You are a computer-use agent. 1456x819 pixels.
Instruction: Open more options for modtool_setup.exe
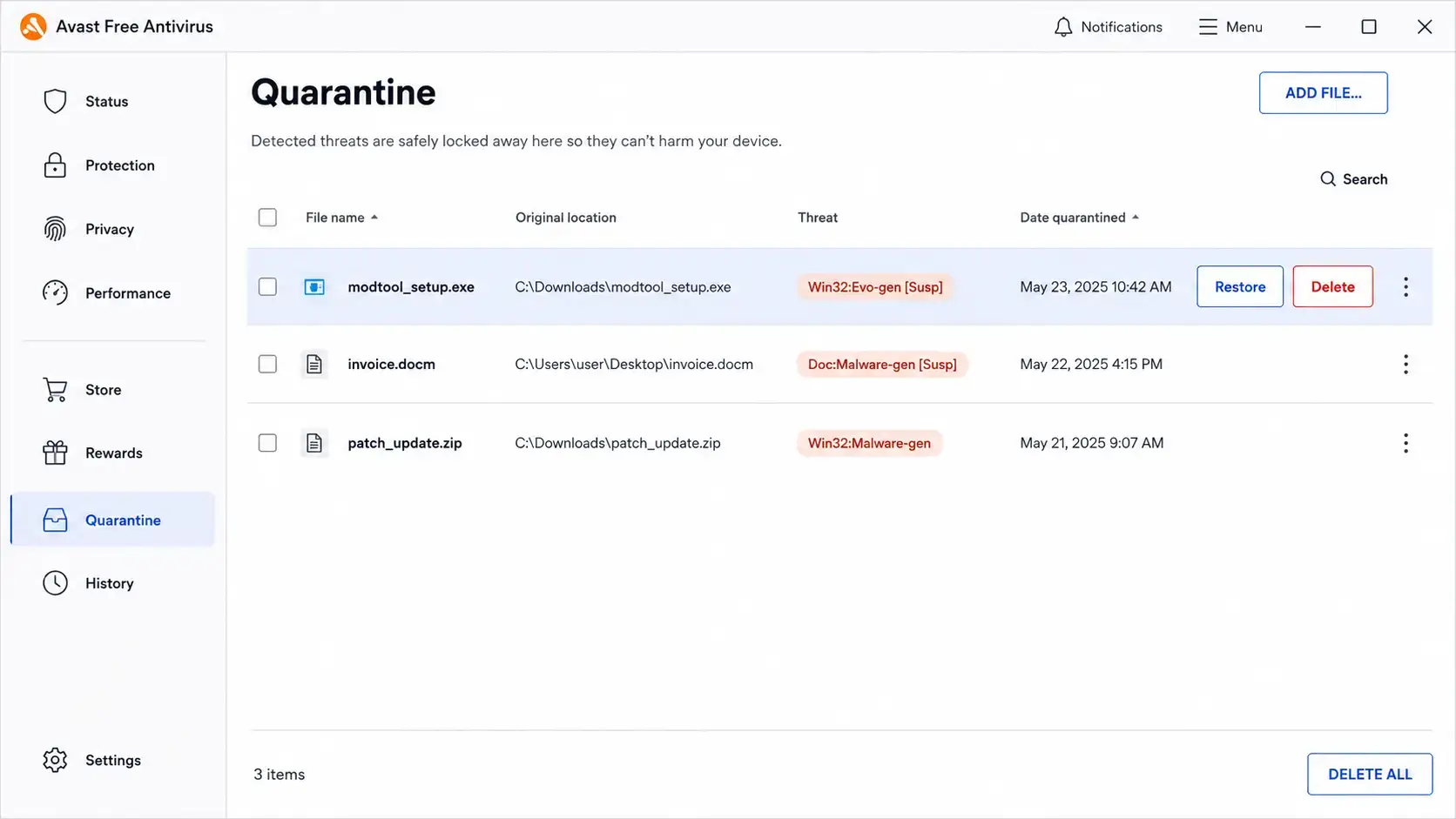coord(1405,287)
